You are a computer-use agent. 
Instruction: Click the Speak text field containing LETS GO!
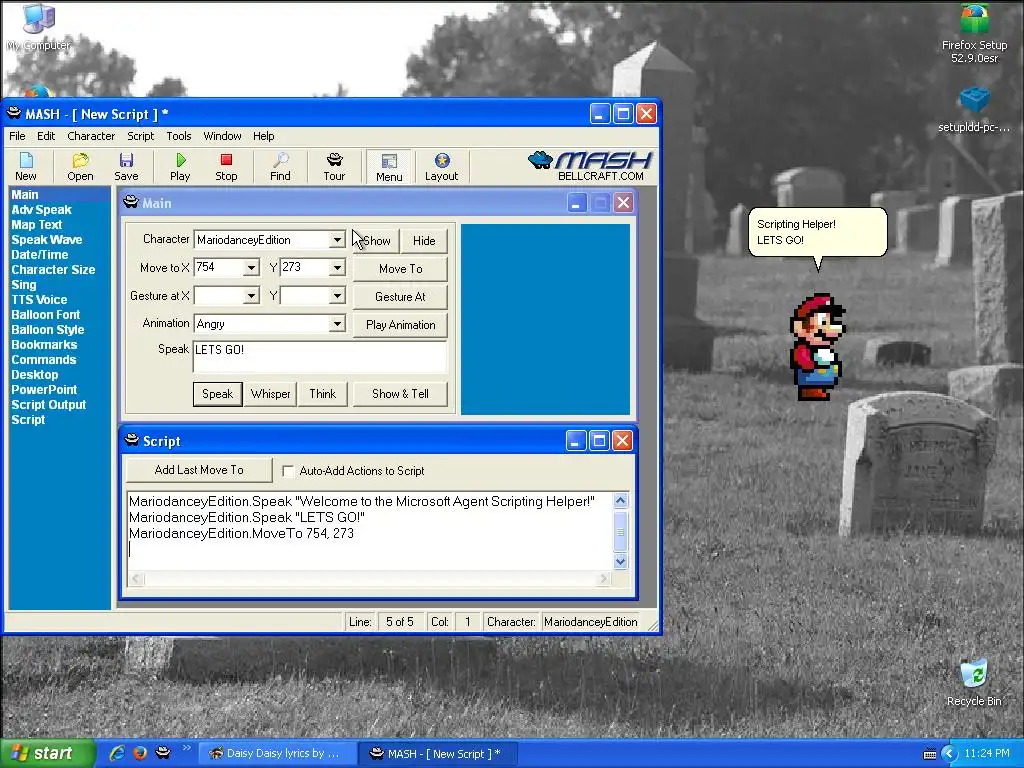coord(320,357)
